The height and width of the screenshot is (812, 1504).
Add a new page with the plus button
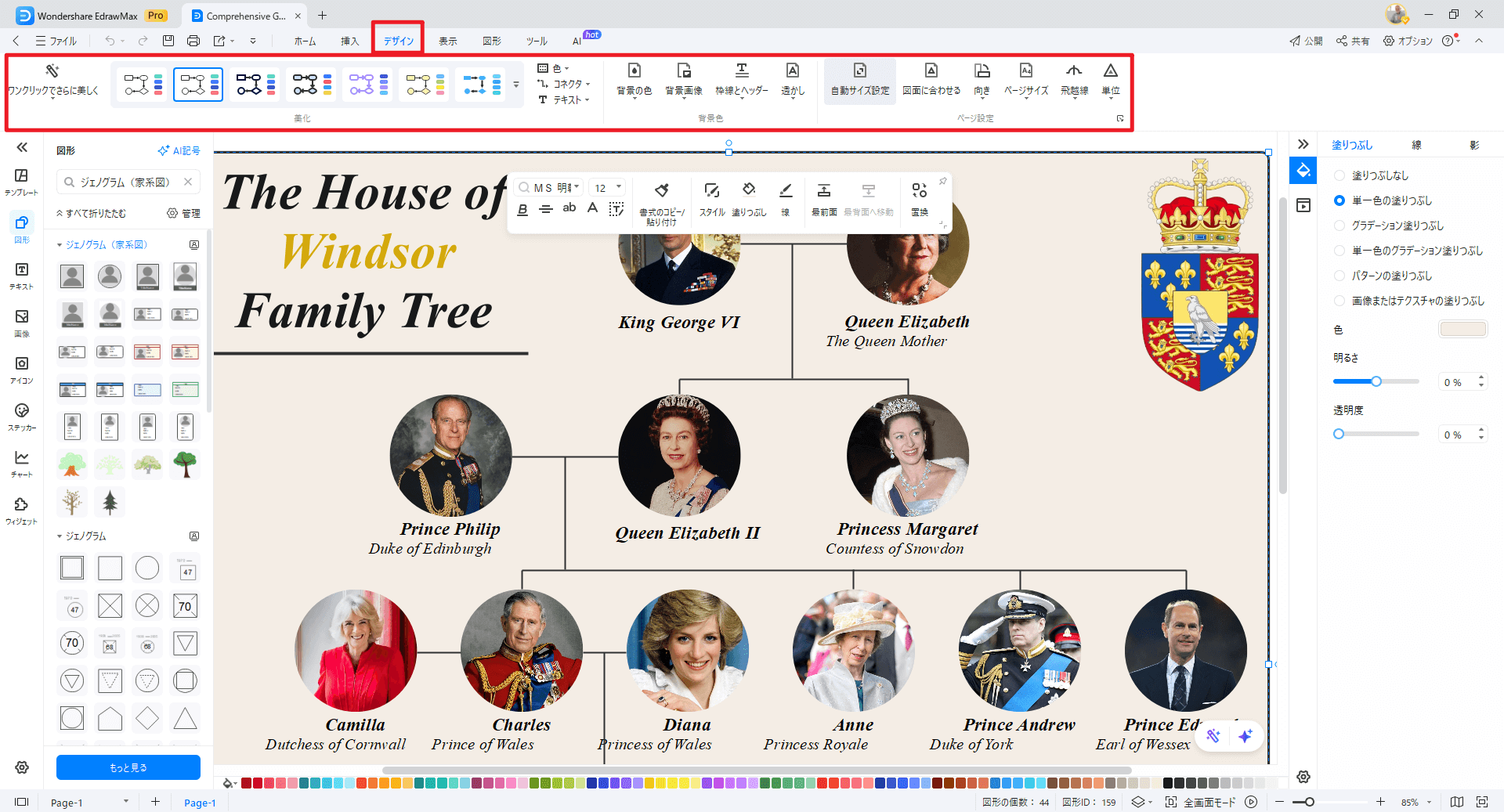point(155,801)
